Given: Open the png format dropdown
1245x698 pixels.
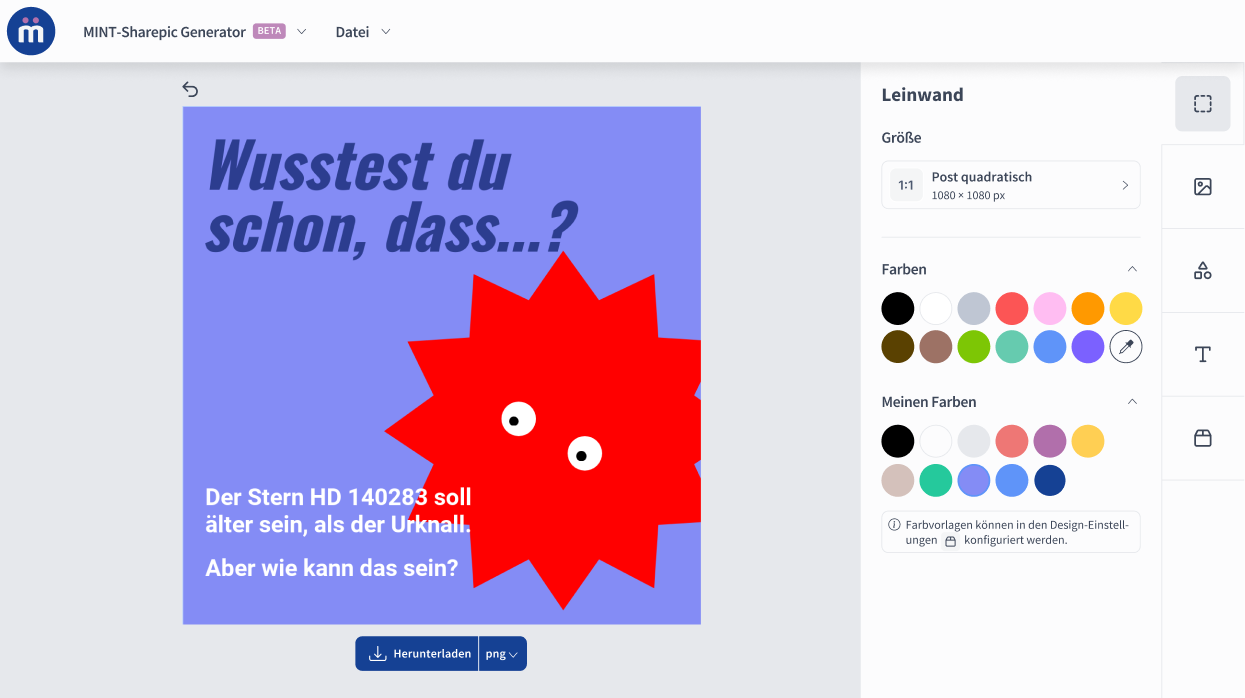Looking at the screenshot, I should 502,654.
